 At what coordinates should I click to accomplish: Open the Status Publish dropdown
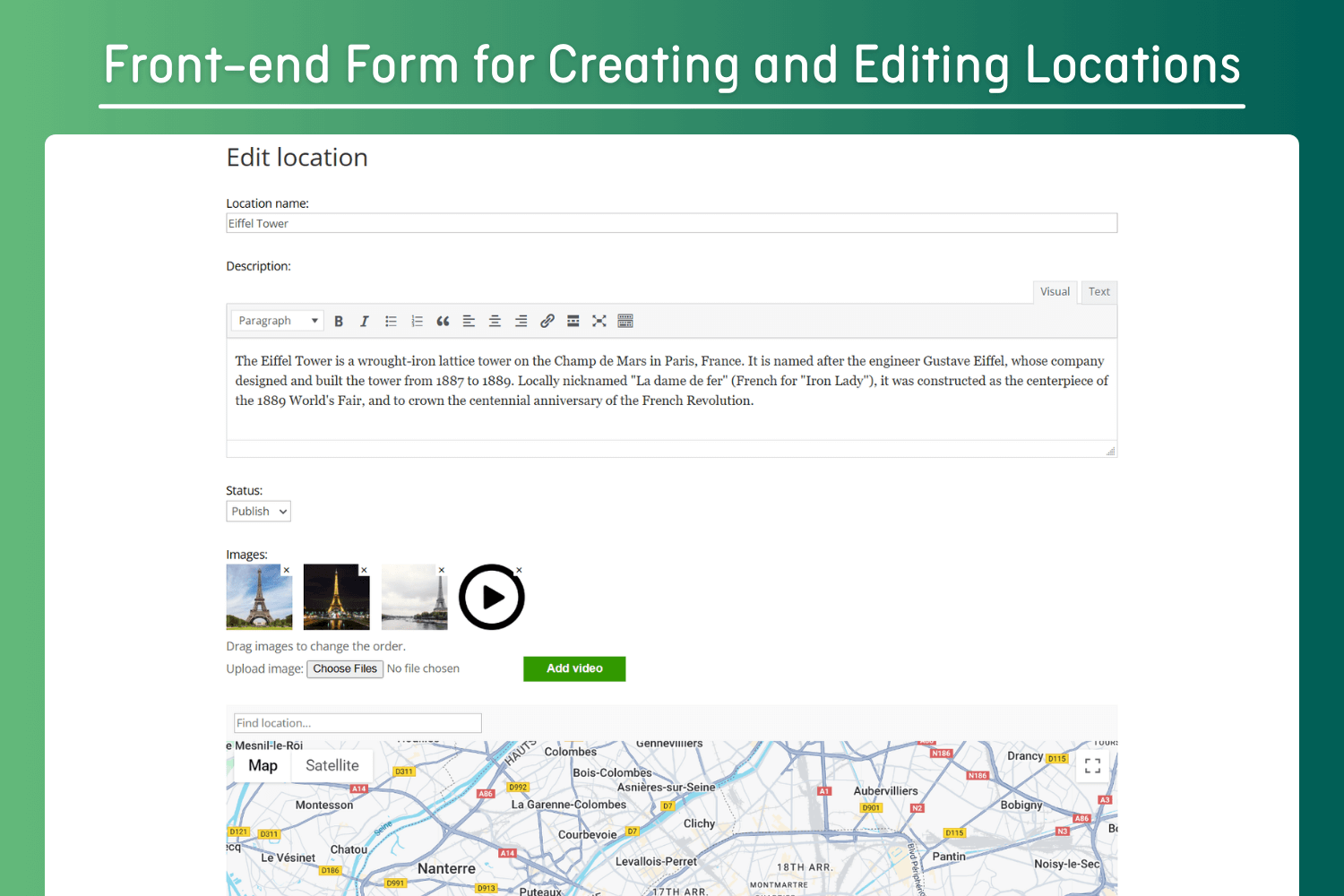(x=258, y=512)
